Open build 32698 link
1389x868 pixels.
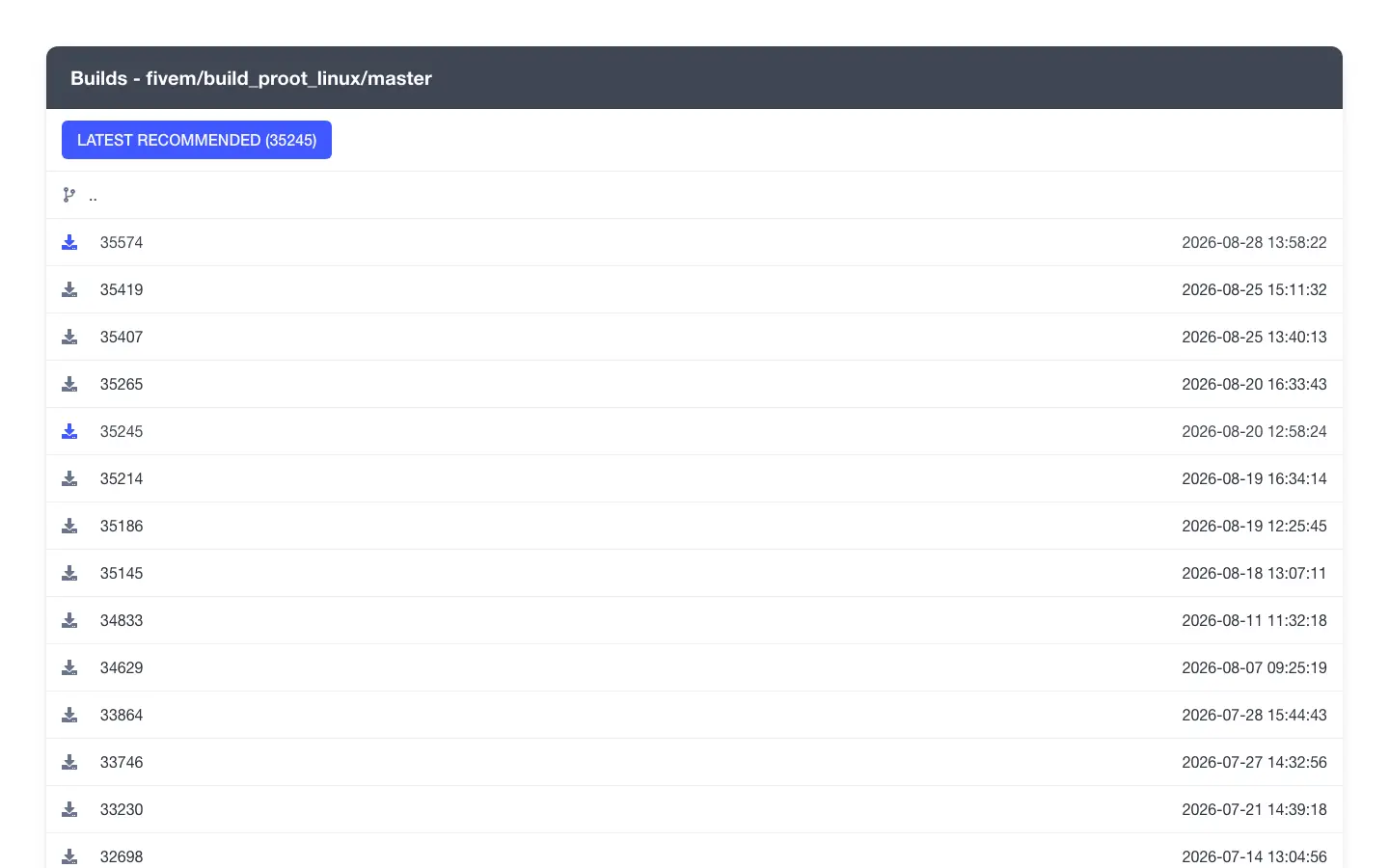[x=122, y=856]
